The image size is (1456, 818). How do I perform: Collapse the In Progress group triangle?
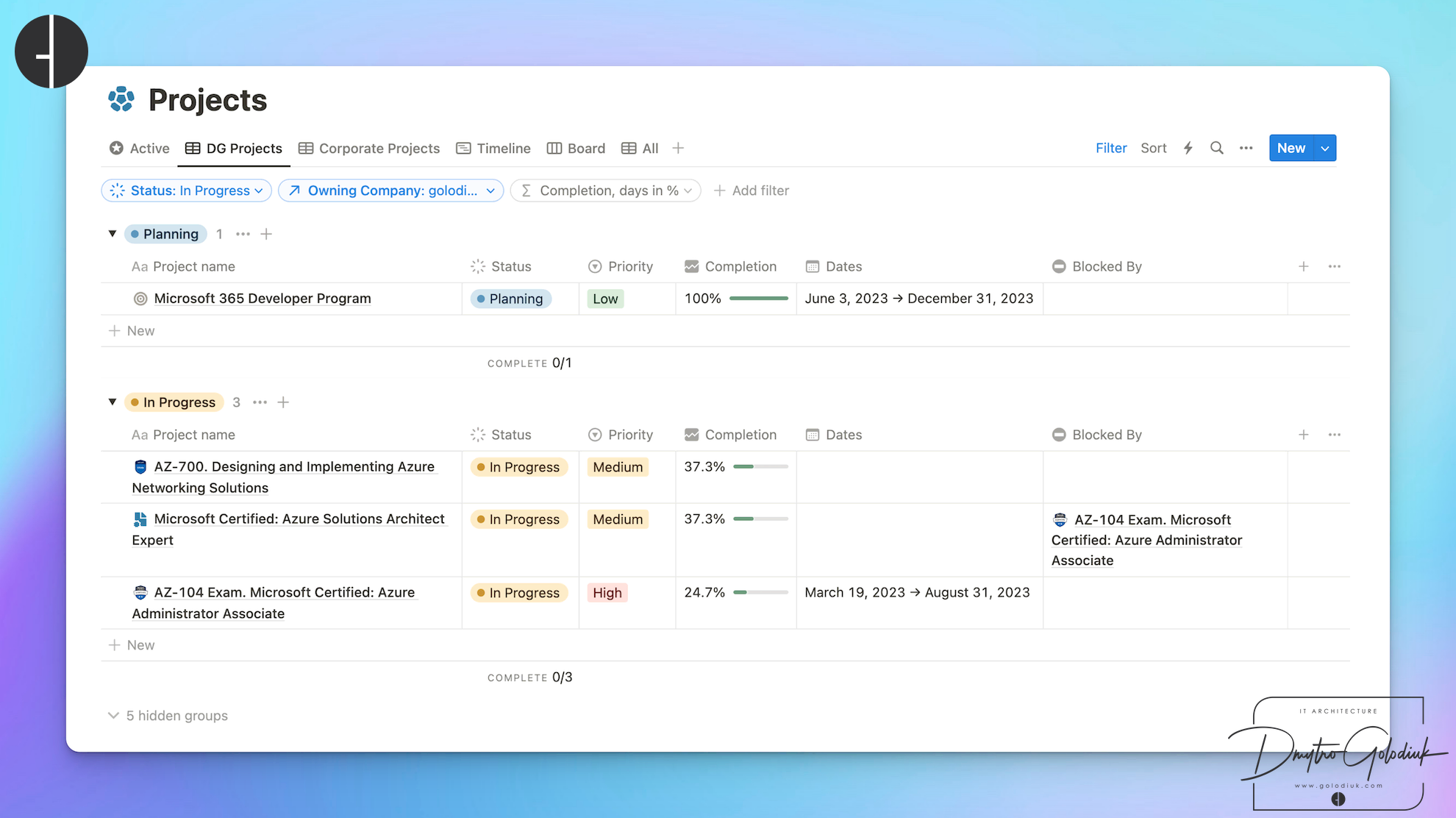[x=113, y=402]
